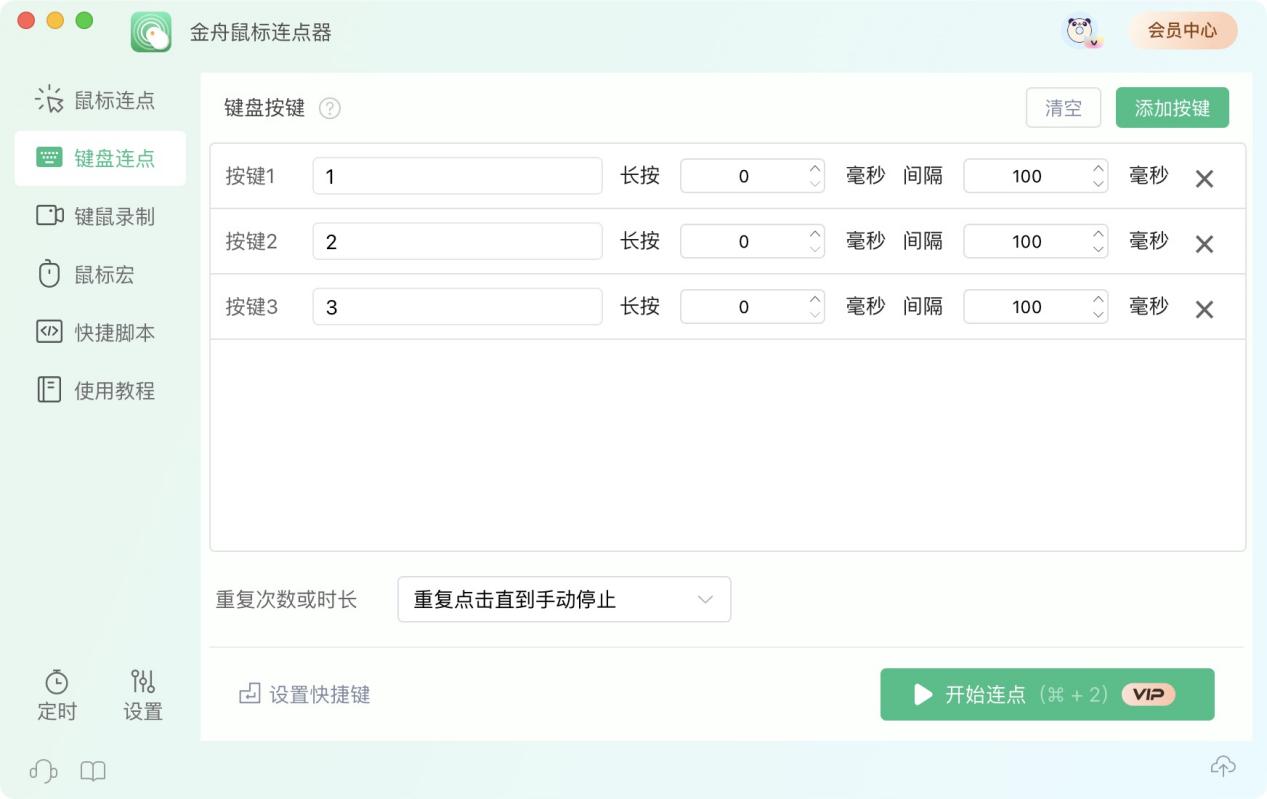Screen dimensions: 1267x799
Task: Click the 金舟鼠标连点器 app logo
Action: 151,32
